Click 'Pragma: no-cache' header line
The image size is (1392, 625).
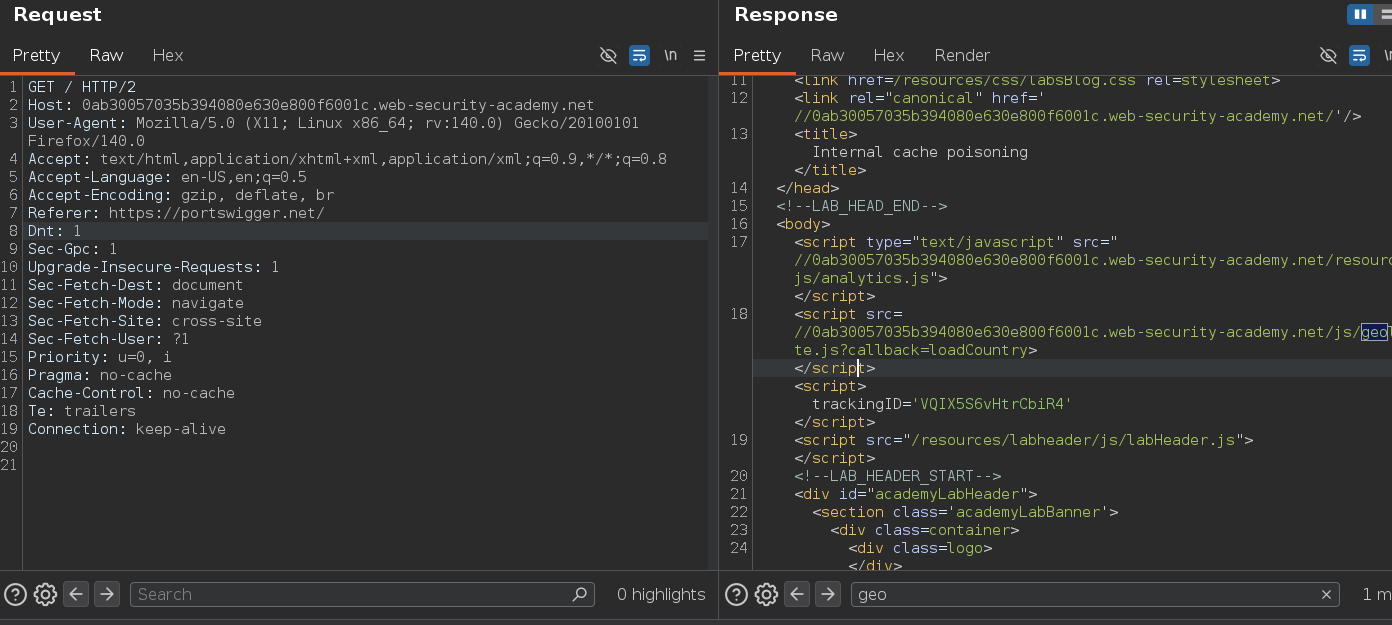99,375
